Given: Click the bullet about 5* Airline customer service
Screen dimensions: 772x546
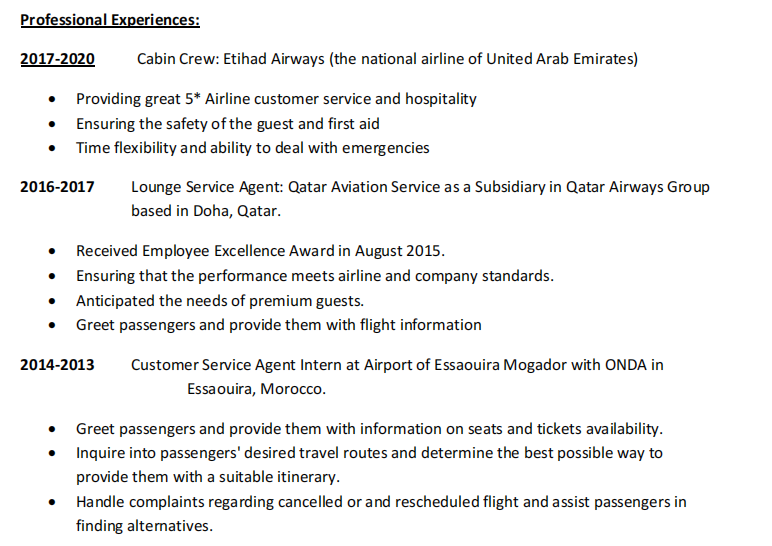Looking at the screenshot, I should [276, 99].
